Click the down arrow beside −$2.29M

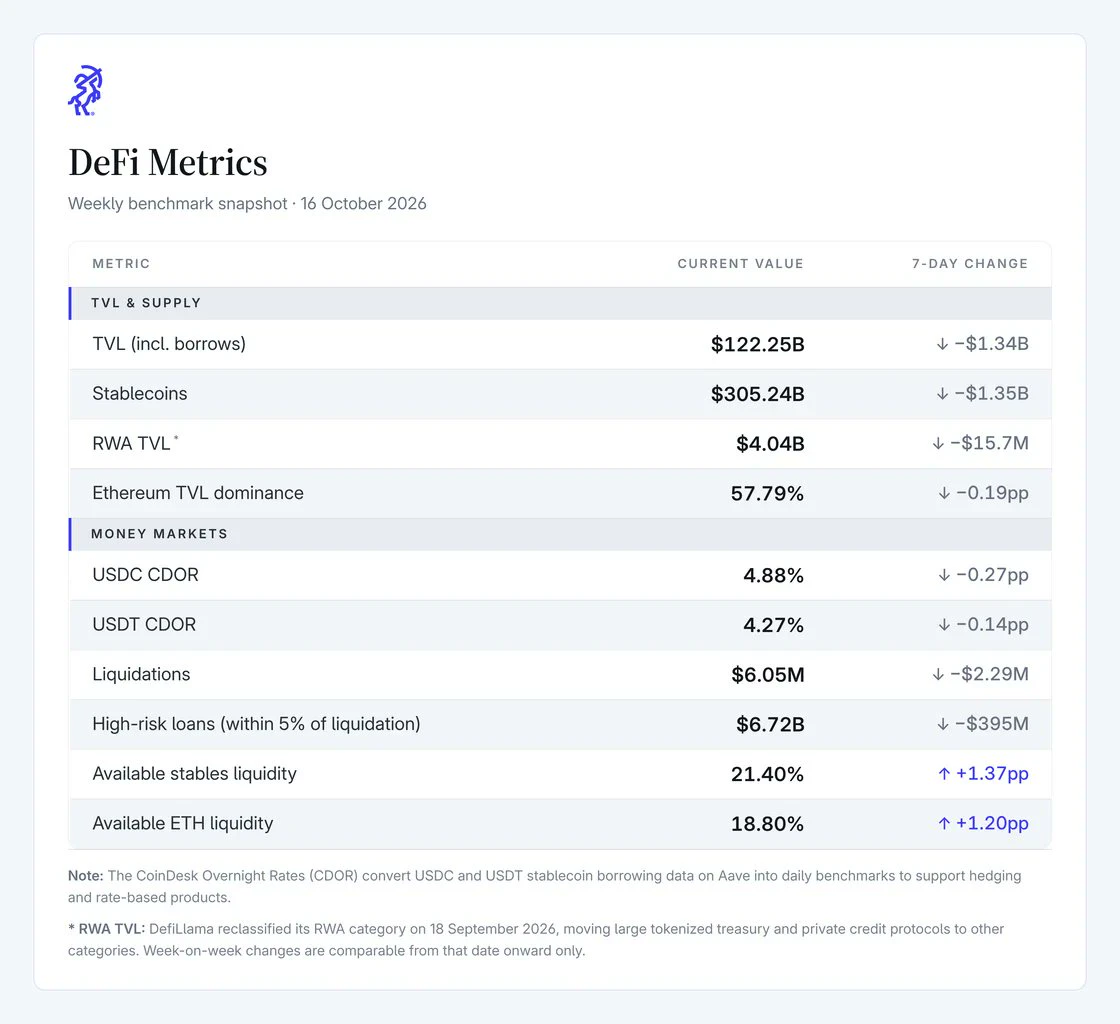point(938,675)
